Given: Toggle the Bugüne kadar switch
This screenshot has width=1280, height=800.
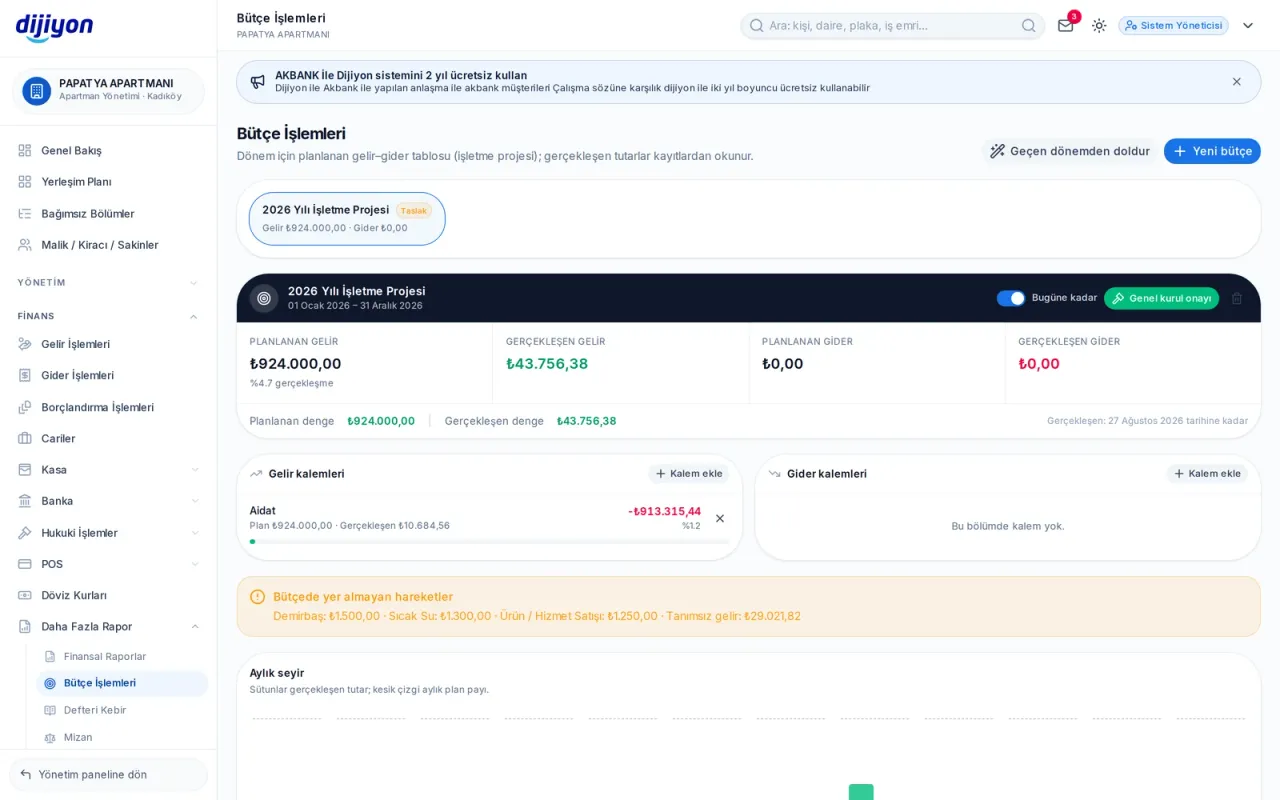Looking at the screenshot, I should coord(1011,298).
